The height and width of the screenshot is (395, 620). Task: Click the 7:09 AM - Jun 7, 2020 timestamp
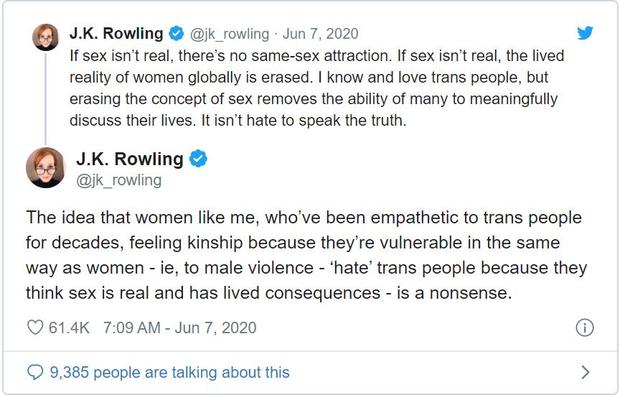180,328
